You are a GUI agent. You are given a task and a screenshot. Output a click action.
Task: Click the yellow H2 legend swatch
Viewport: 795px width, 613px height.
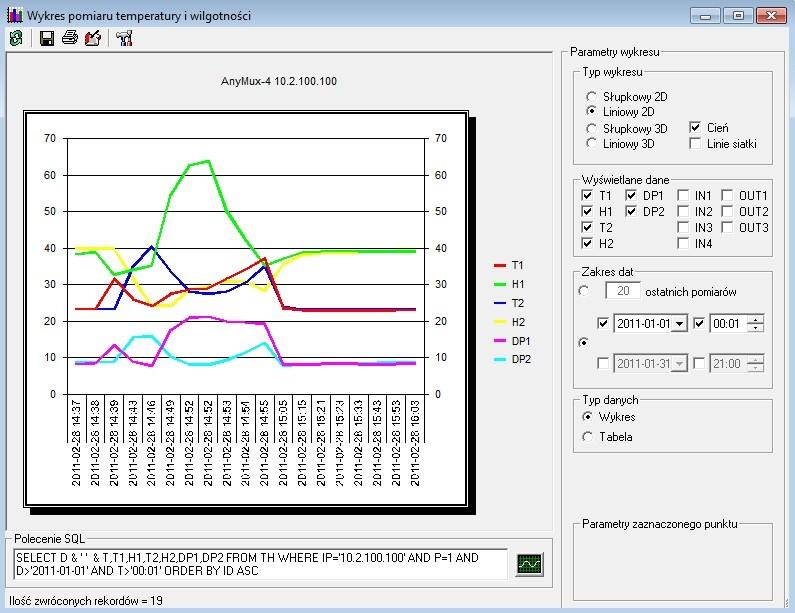click(500, 322)
